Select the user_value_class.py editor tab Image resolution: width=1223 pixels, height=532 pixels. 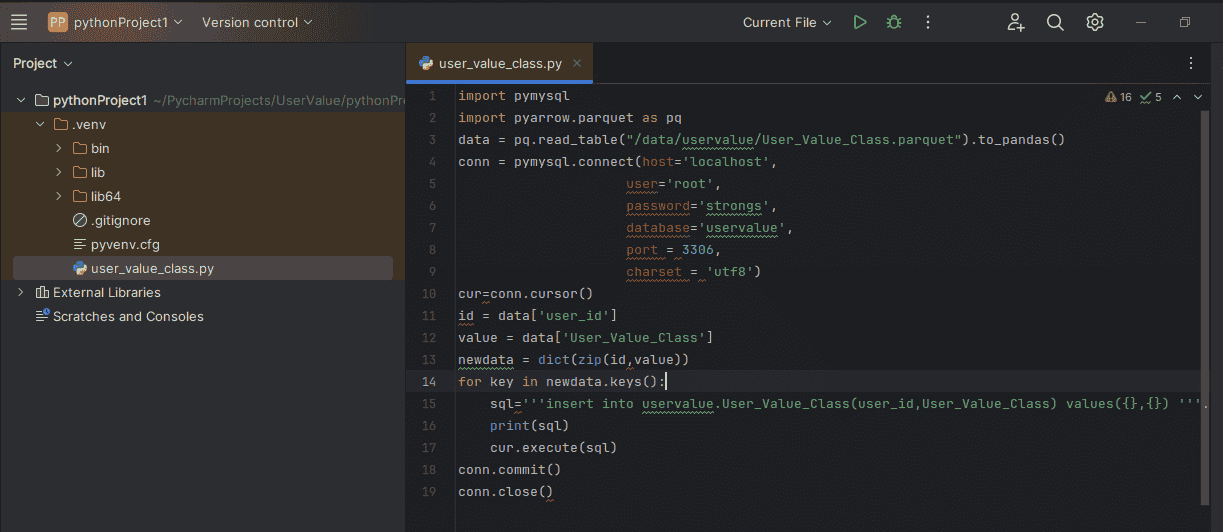(497, 63)
